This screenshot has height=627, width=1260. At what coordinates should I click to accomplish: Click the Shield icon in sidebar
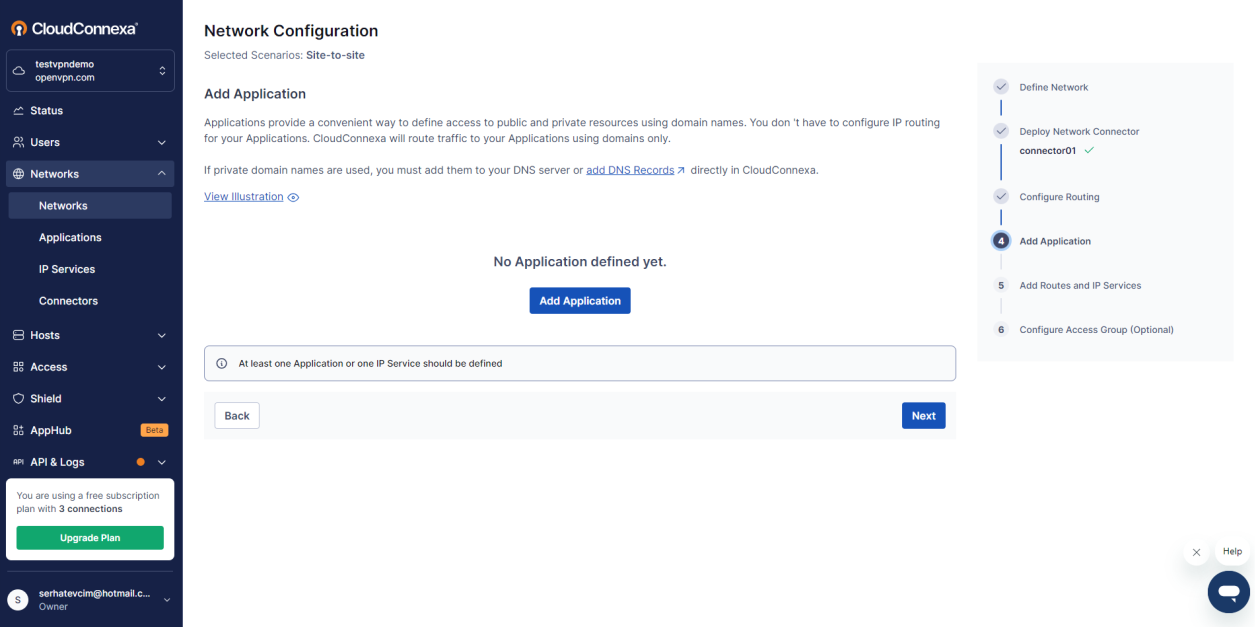pyautogui.click(x=19, y=399)
